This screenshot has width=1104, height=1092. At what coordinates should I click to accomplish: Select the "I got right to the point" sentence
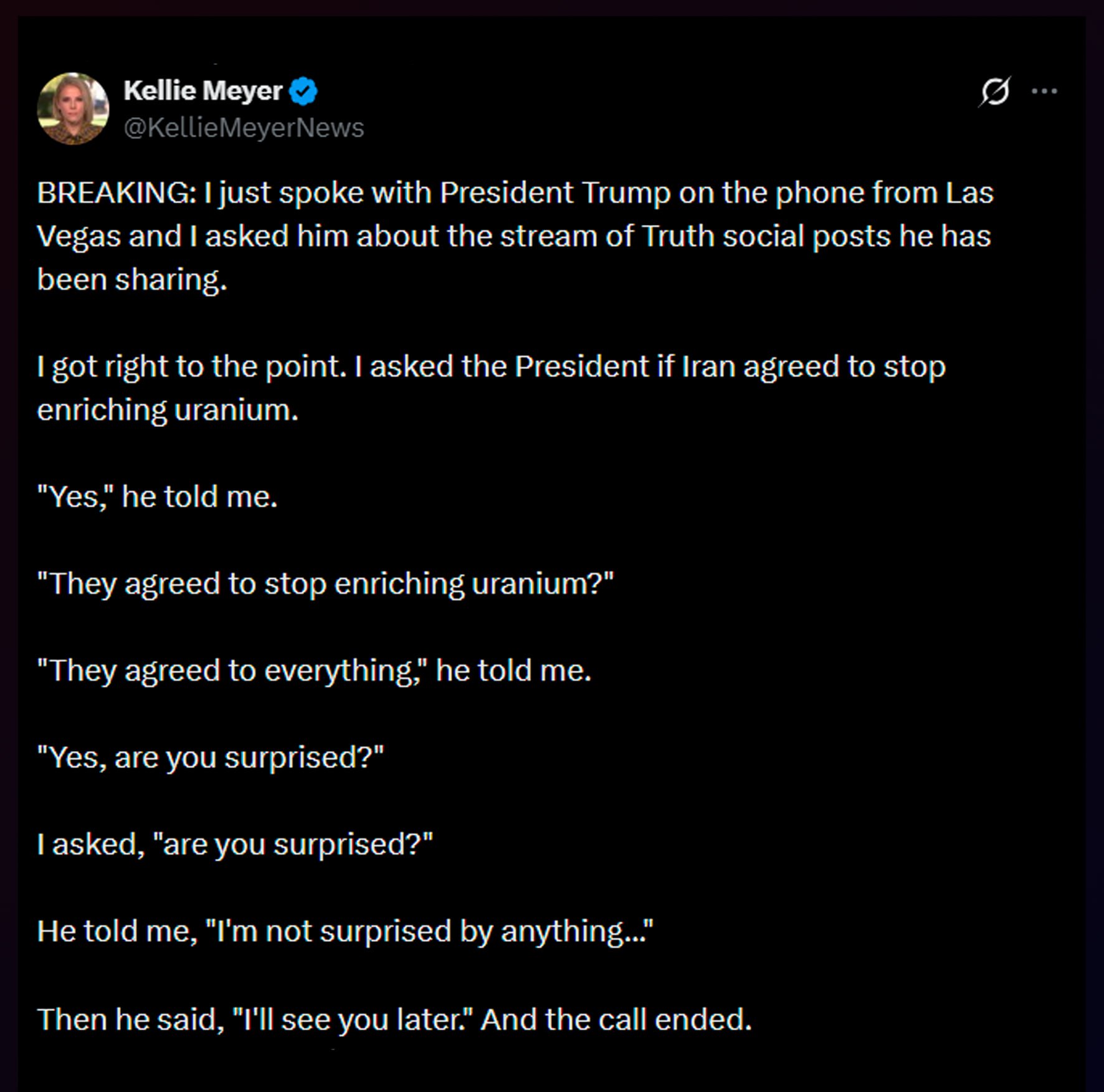tap(191, 366)
